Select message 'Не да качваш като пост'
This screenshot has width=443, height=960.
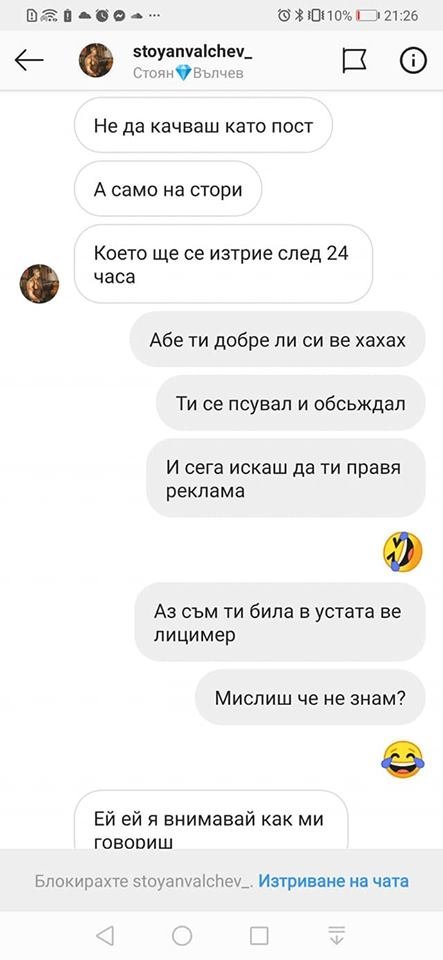203,126
